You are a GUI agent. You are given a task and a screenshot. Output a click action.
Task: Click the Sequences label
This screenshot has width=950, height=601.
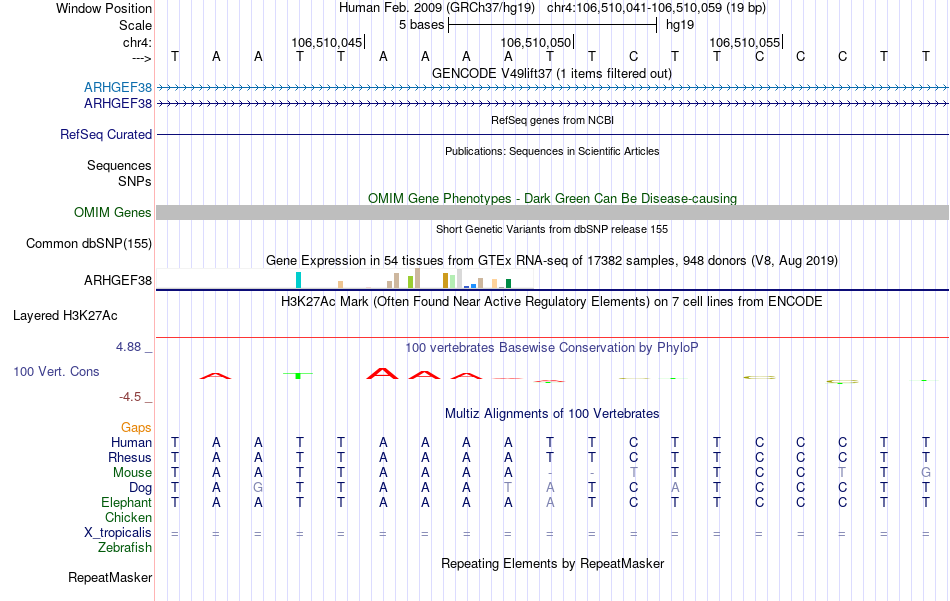[x=119, y=165]
